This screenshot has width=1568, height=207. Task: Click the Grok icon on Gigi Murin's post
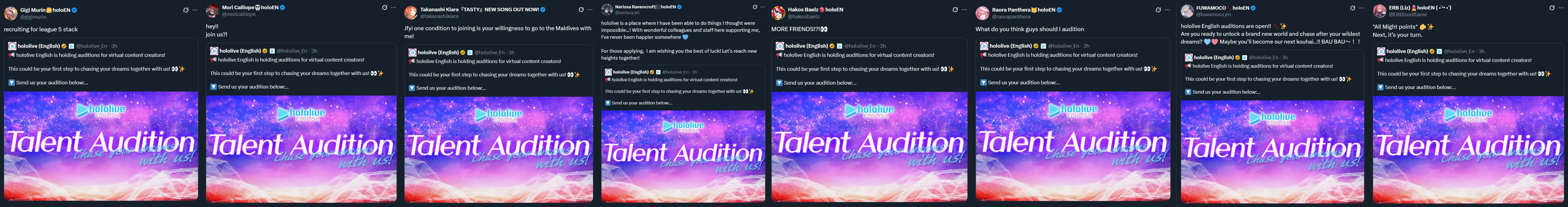pos(186,10)
